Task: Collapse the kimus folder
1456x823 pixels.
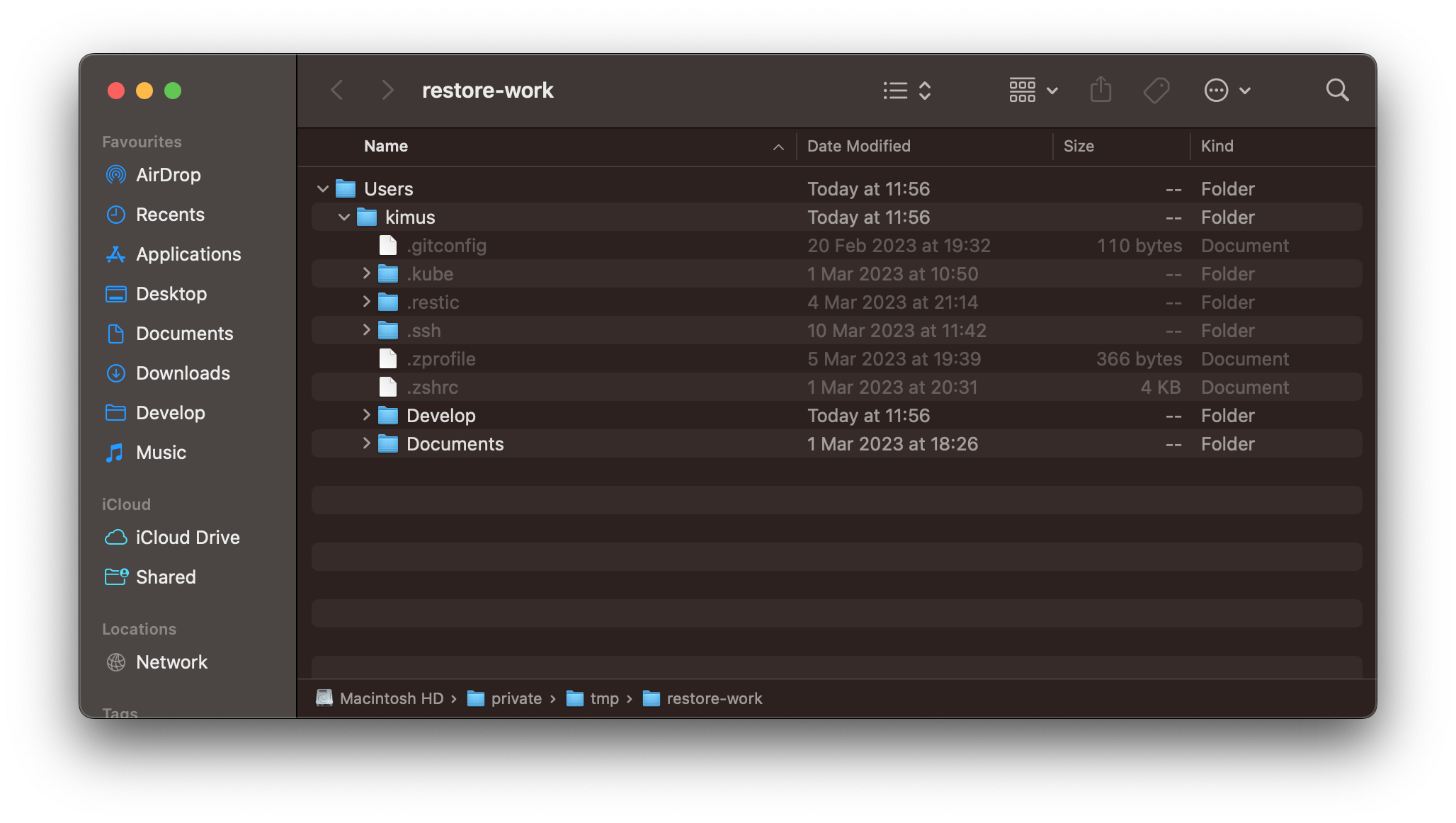Action: coord(343,217)
